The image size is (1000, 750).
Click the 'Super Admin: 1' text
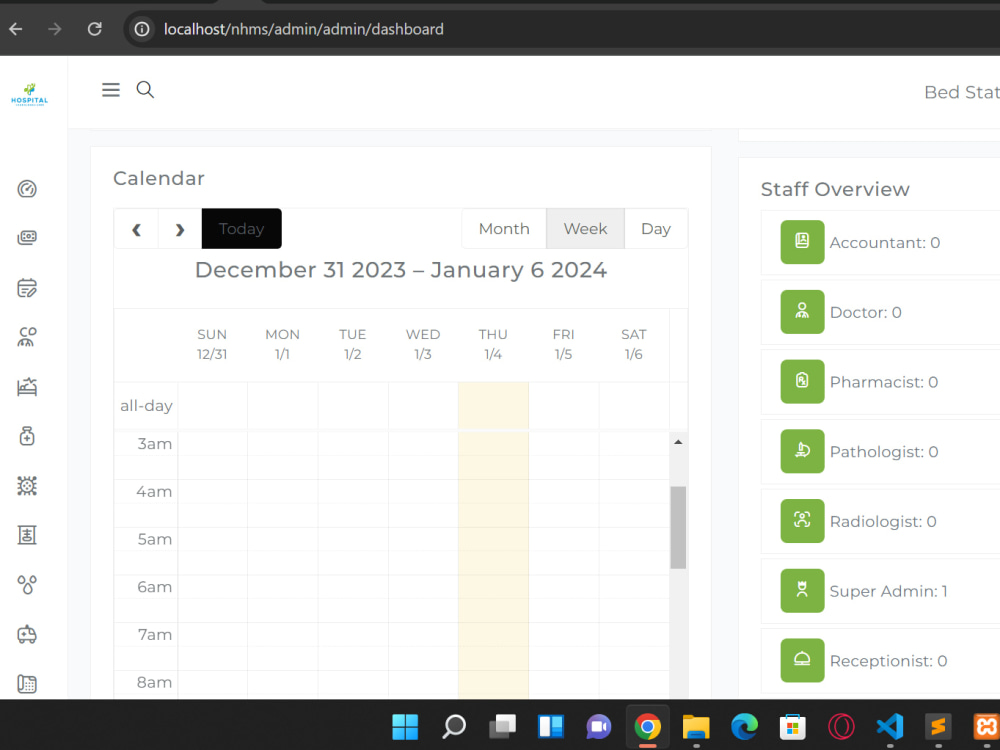coord(888,591)
